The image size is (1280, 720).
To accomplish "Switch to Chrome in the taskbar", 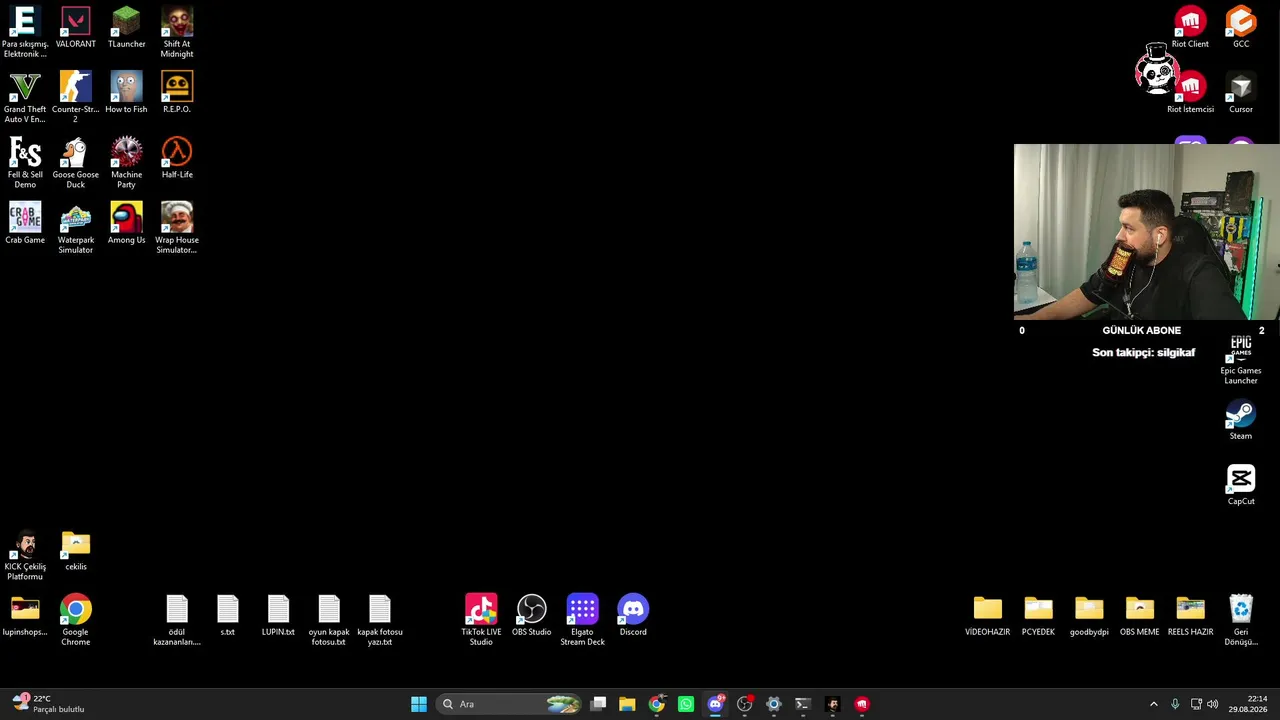I will pos(656,704).
